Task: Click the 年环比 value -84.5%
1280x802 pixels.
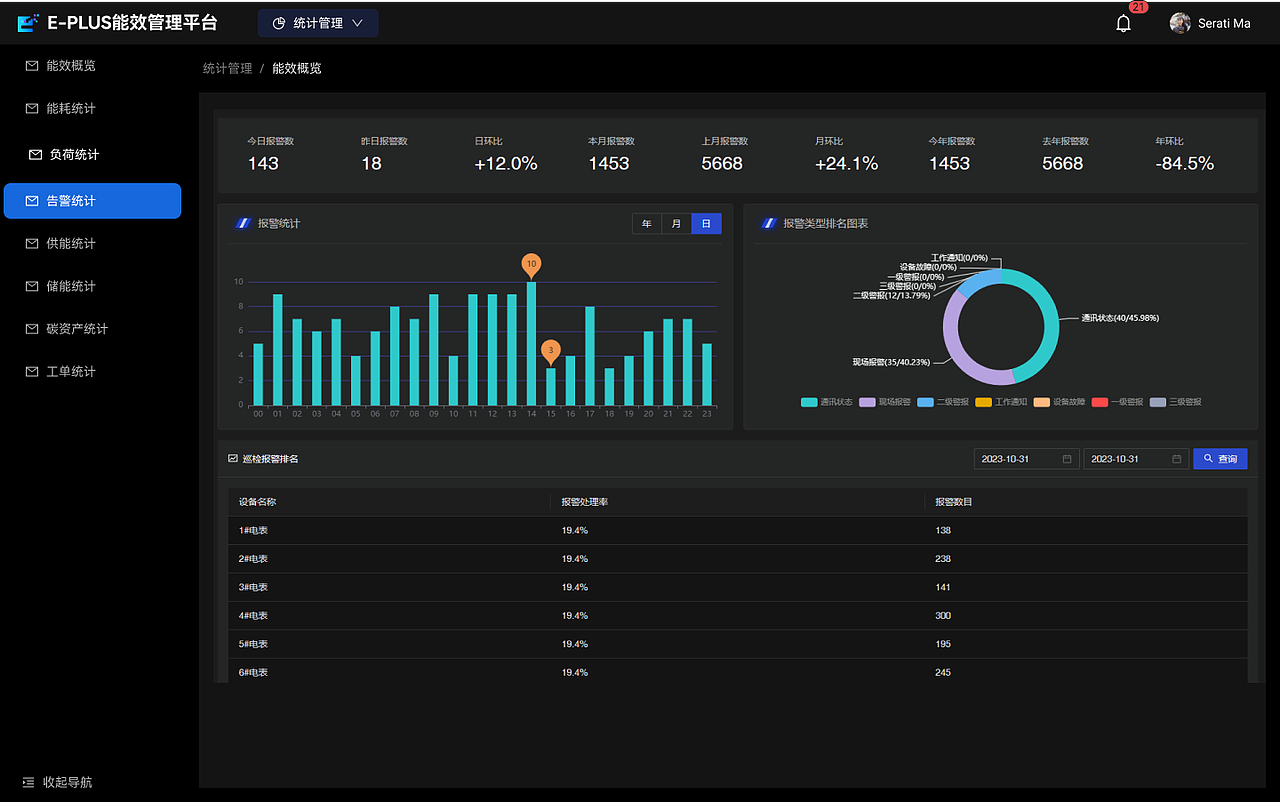Action: click(1184, 163)
